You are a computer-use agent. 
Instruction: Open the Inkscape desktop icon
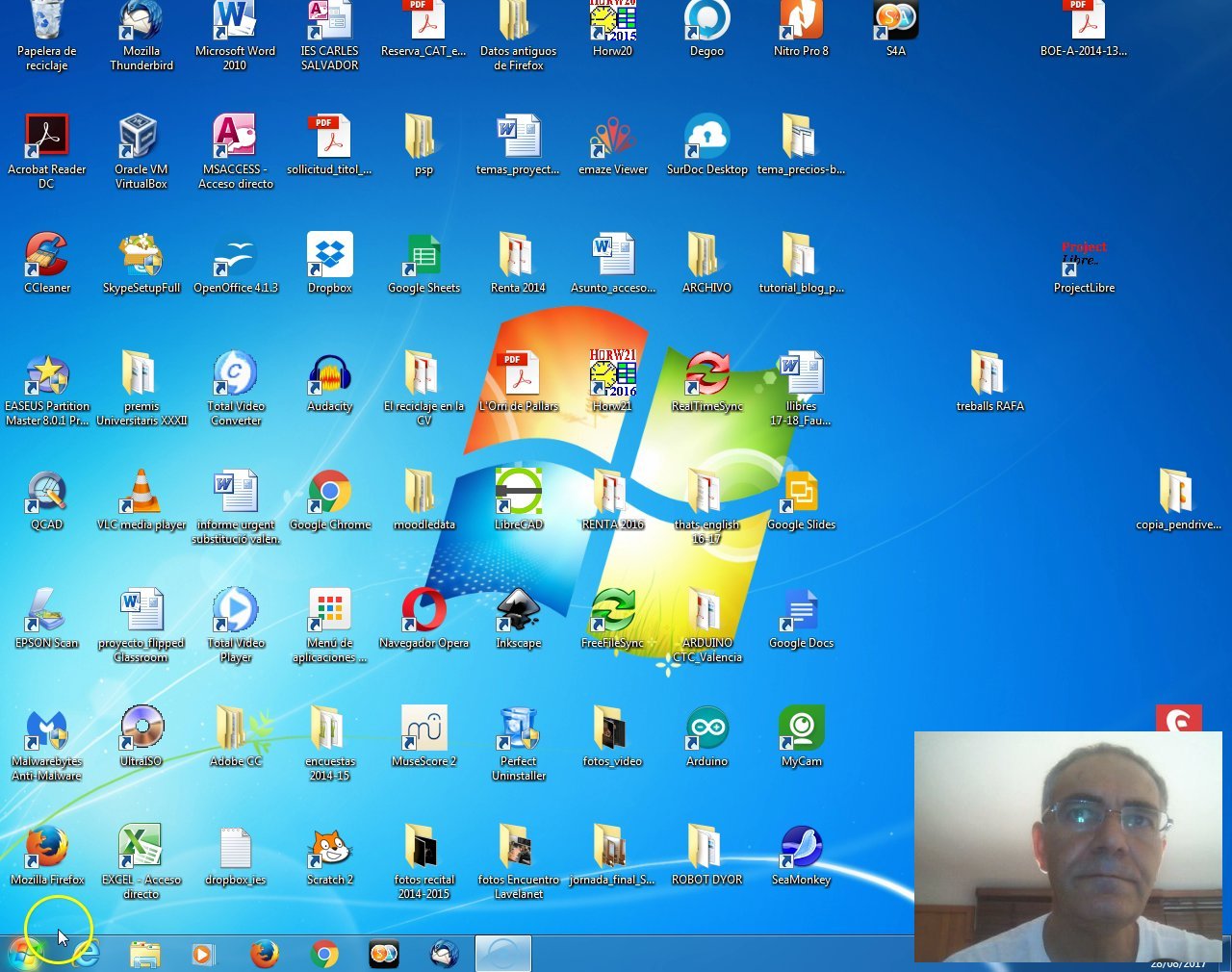(518, 611)
